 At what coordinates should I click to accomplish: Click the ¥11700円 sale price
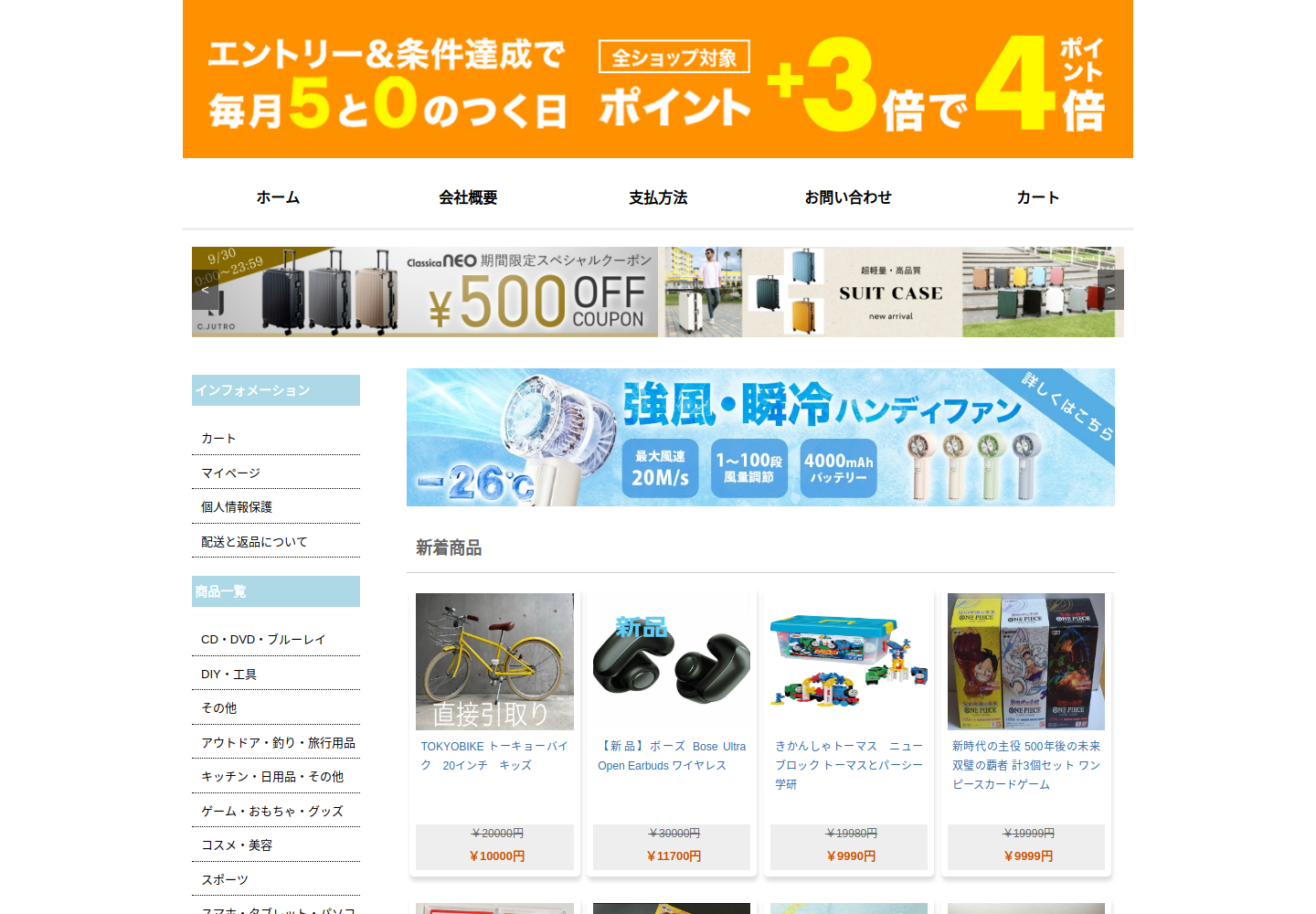(x=674, y=856)
